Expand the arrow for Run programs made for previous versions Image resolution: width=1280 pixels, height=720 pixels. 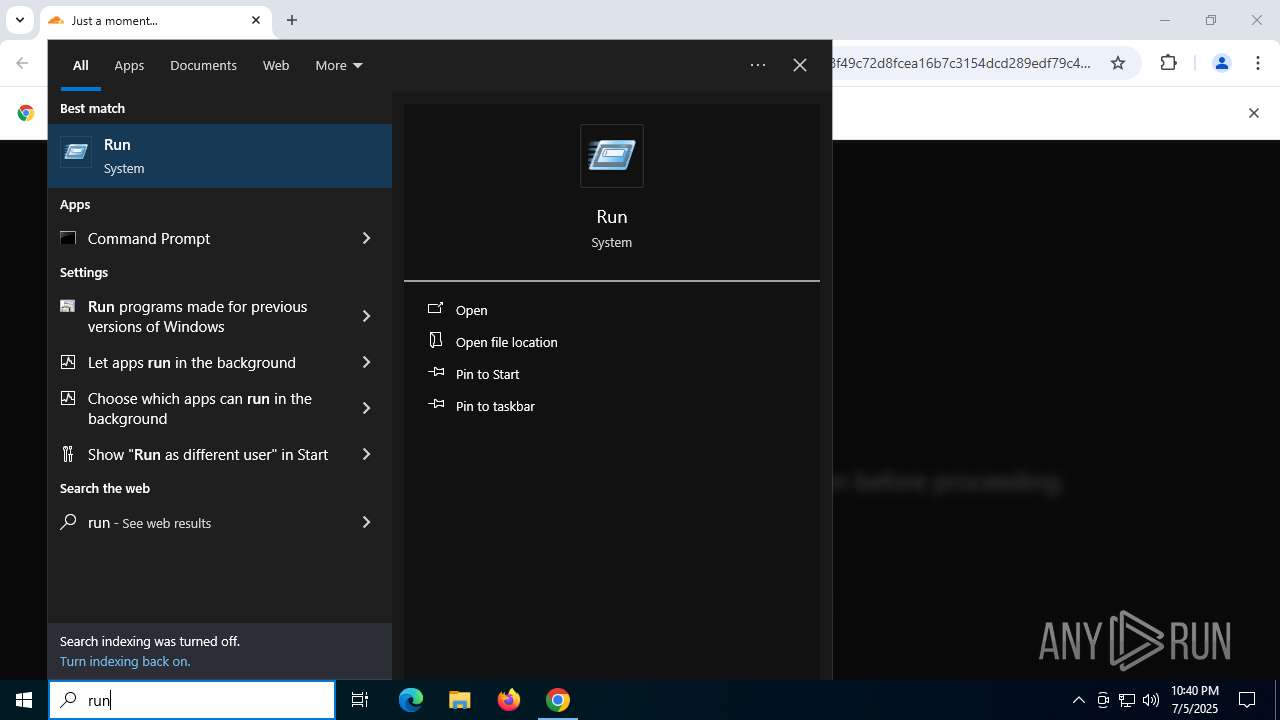pyautogui.click(x=366, y=316)
